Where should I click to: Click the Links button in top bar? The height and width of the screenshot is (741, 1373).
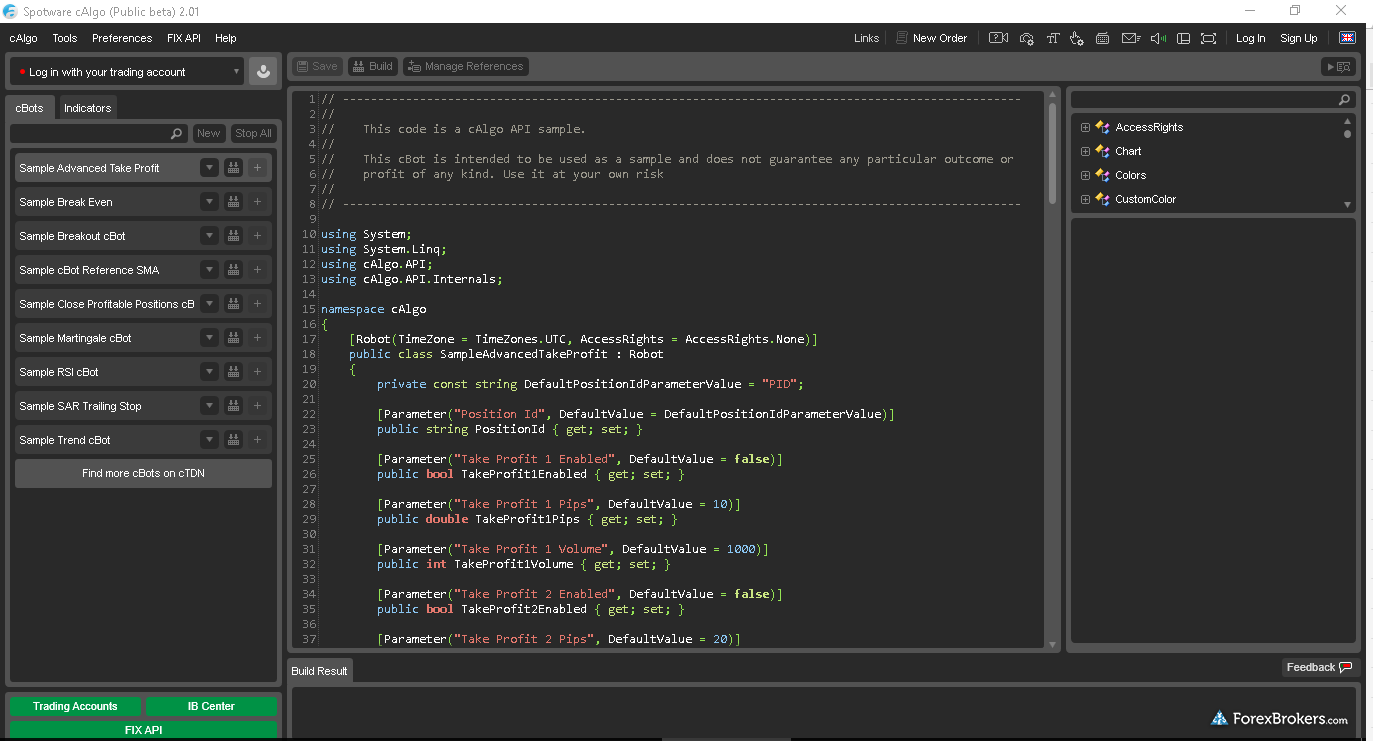click(x=867, y=38)
